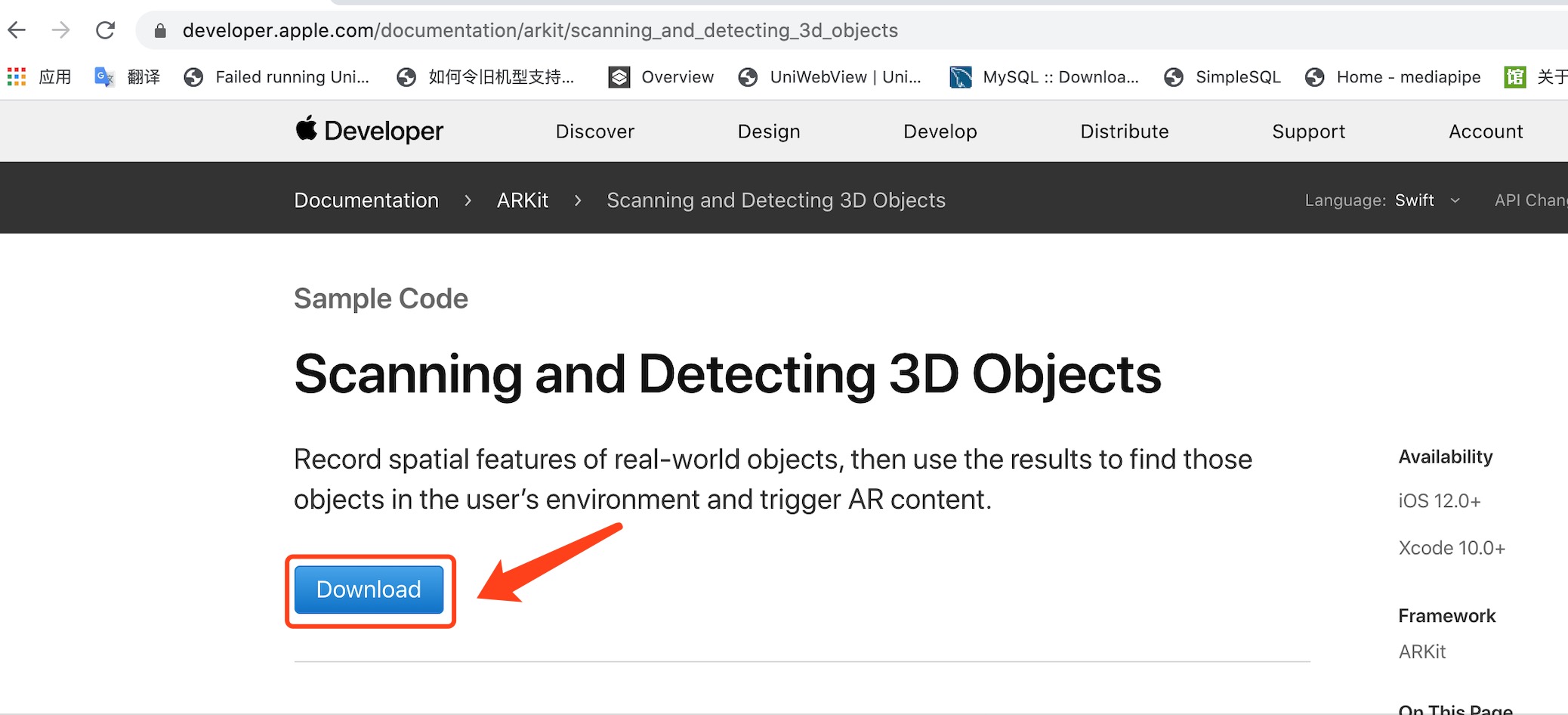Click the browser forward arrow
This screenshot has width=1568, height=715.
coord(60,30)
